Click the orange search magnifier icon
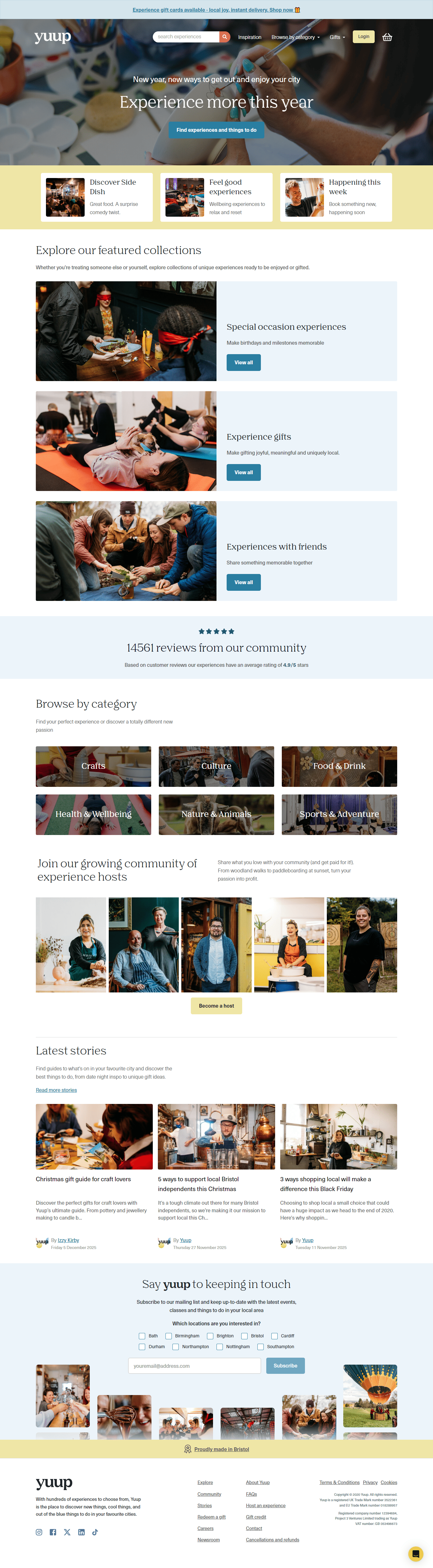This screenshot has width=433, height=1568. [x=225, y=36]
